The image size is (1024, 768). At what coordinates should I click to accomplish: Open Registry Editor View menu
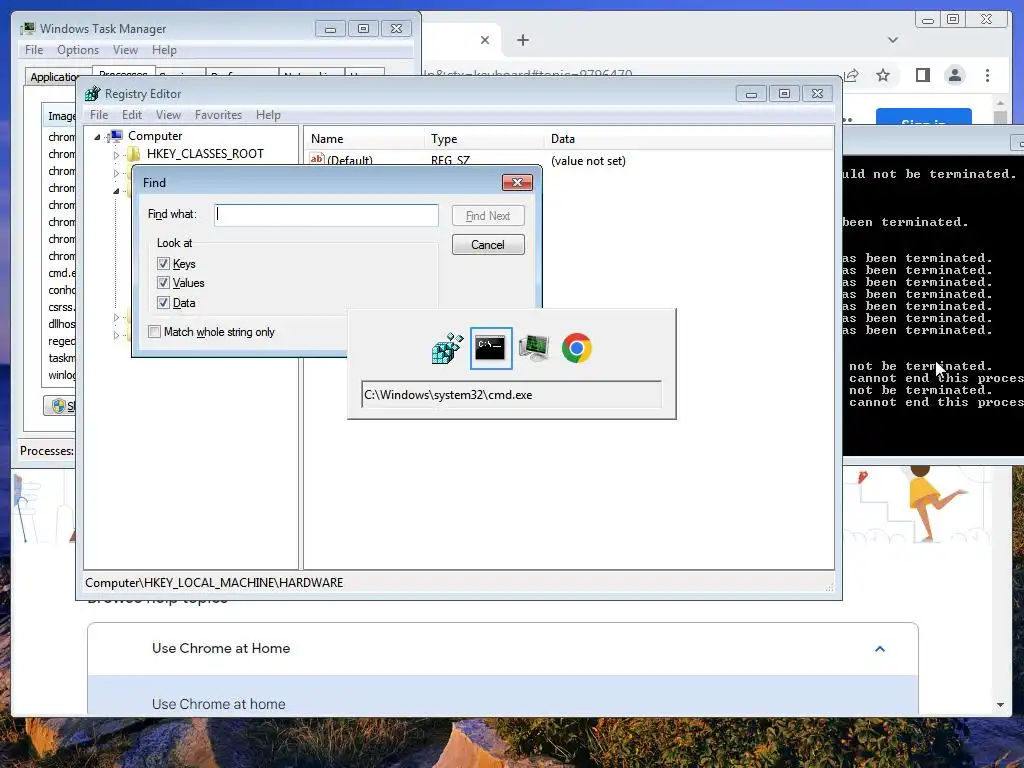click(x=168, y=115)
